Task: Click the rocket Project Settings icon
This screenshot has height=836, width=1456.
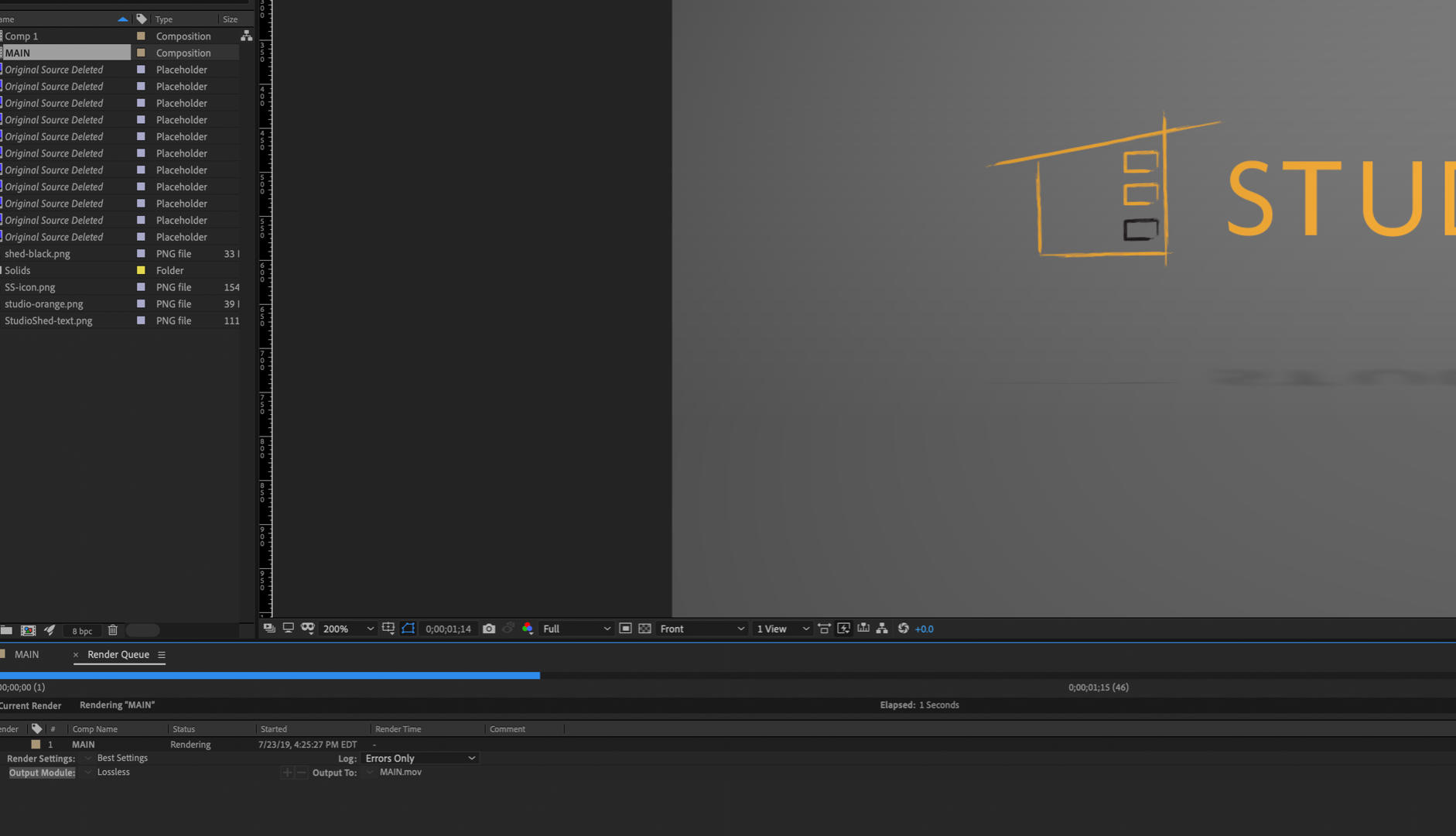Action: [x=50, y=630]
